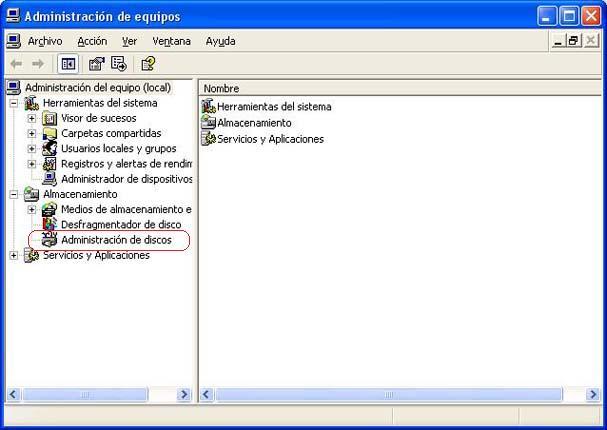Click the Servicios y Aplicaciones tree icon
Image resolution: width=607 pixels, height=430 pixels.
[31, 255]
